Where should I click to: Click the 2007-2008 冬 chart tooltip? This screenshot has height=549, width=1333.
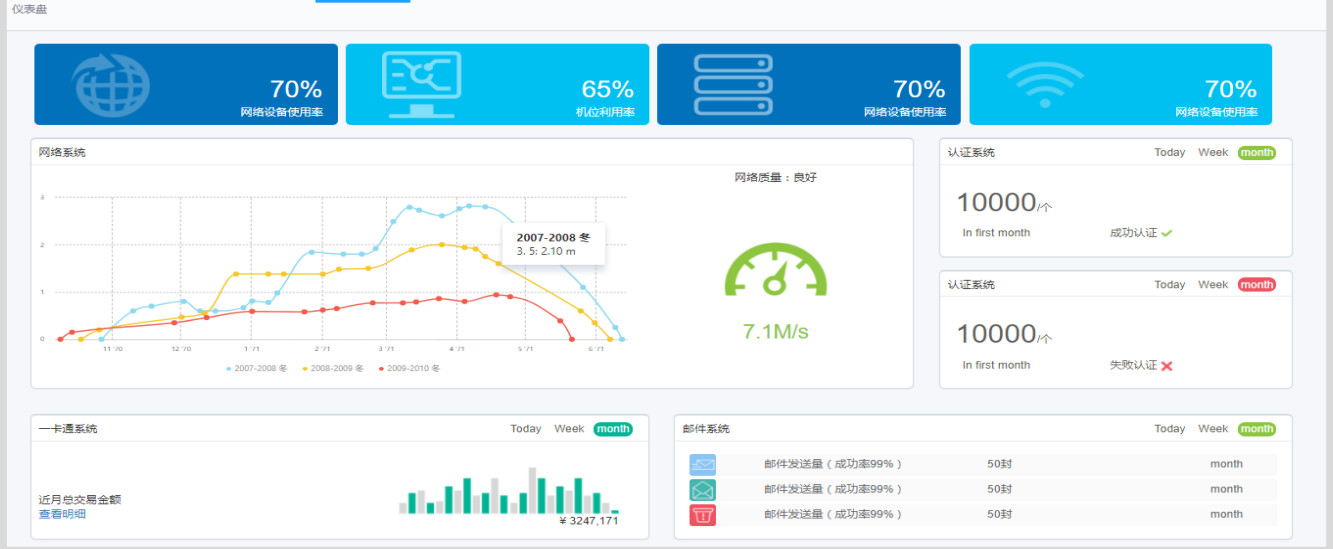point(554,244)
